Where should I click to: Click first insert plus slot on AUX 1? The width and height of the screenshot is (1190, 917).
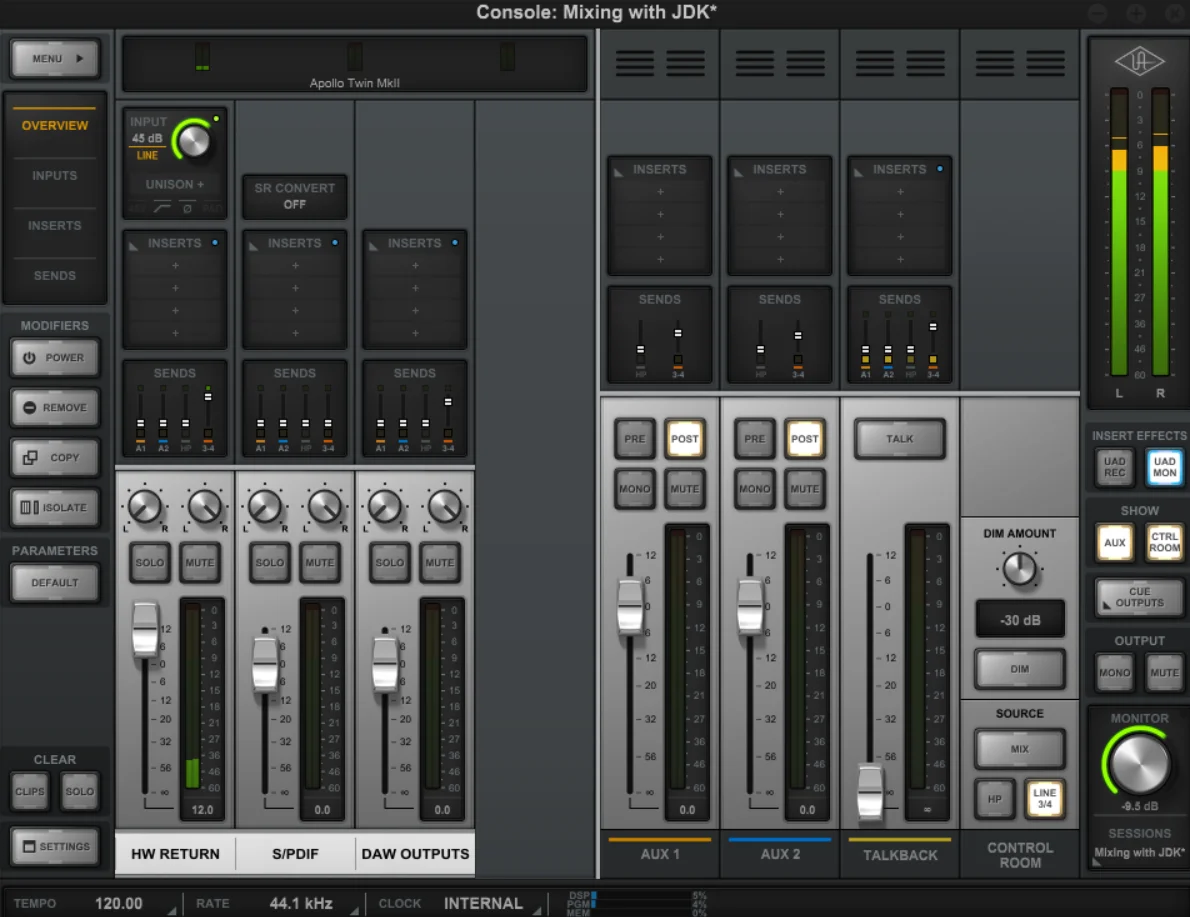(x=660, y=192)
